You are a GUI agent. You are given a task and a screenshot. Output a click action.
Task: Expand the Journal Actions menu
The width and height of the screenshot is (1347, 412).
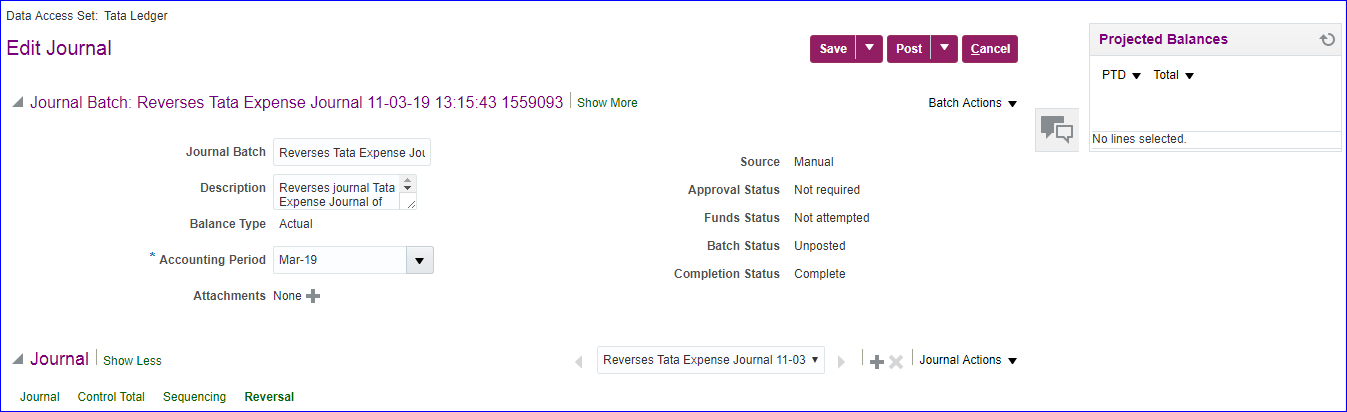point(967,360)
